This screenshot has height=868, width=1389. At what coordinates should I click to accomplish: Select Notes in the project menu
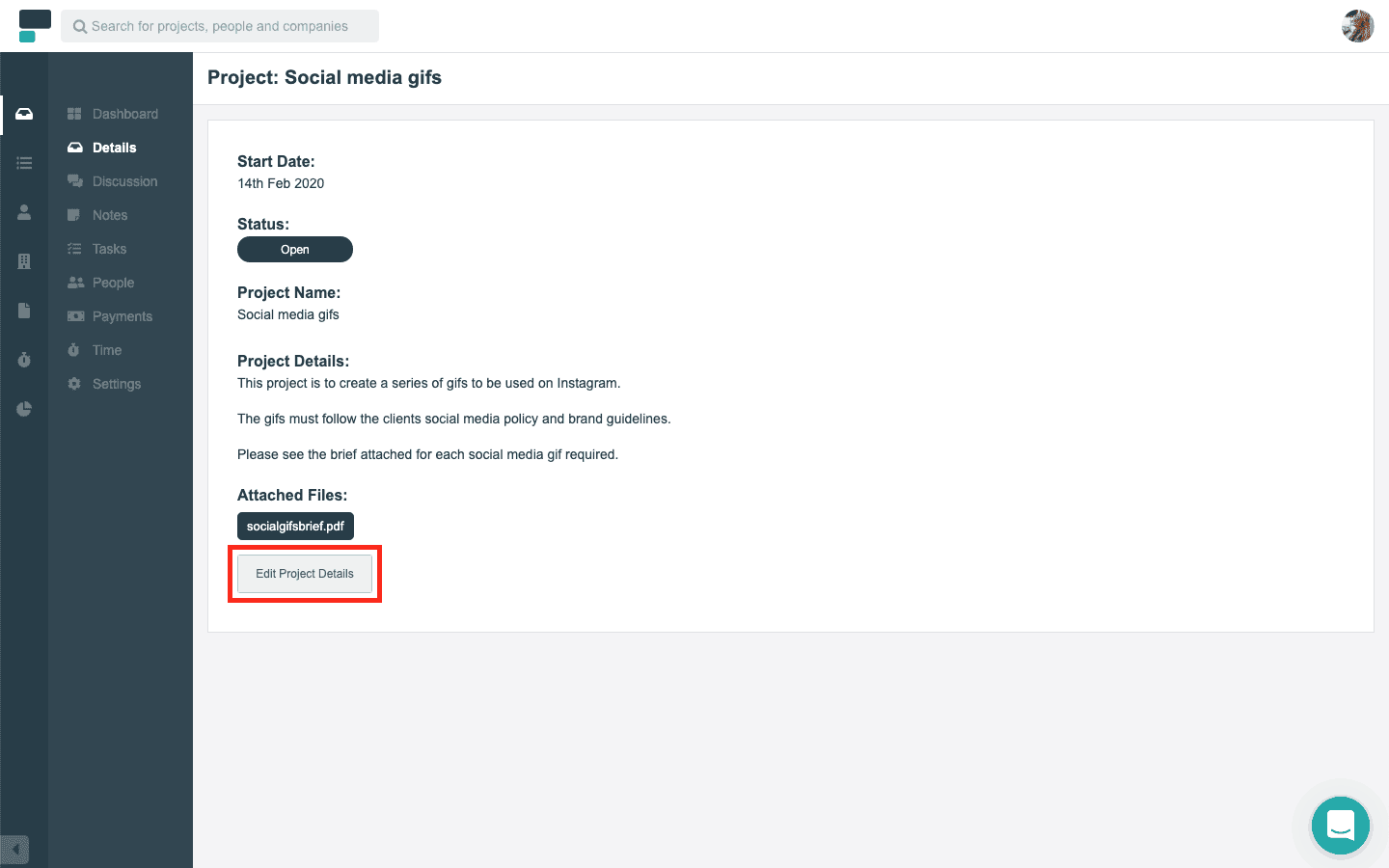[x=97, y=215]
